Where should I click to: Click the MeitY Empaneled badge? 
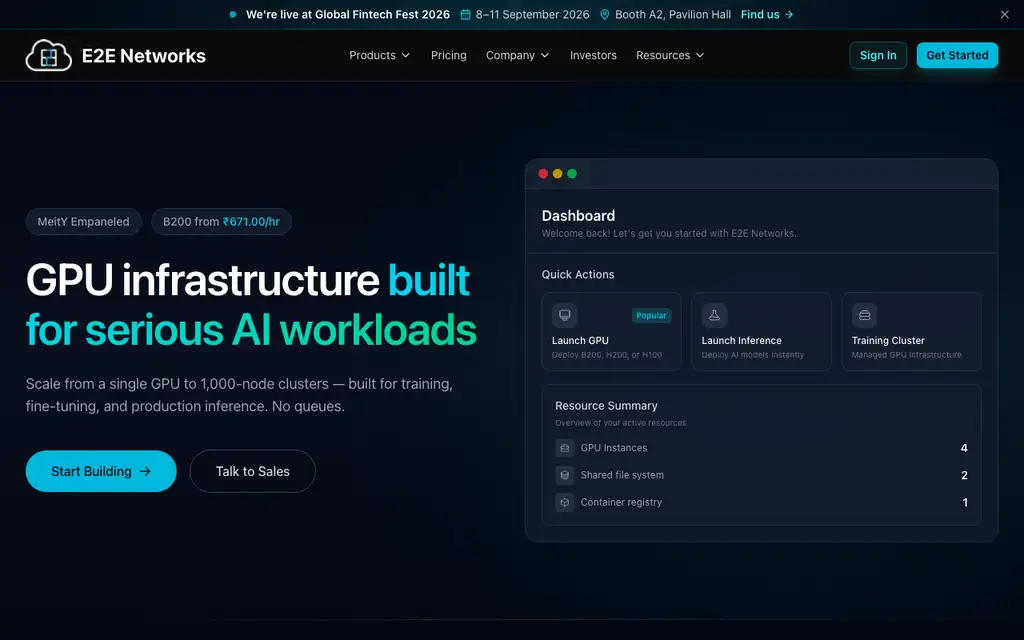(84, 221)
